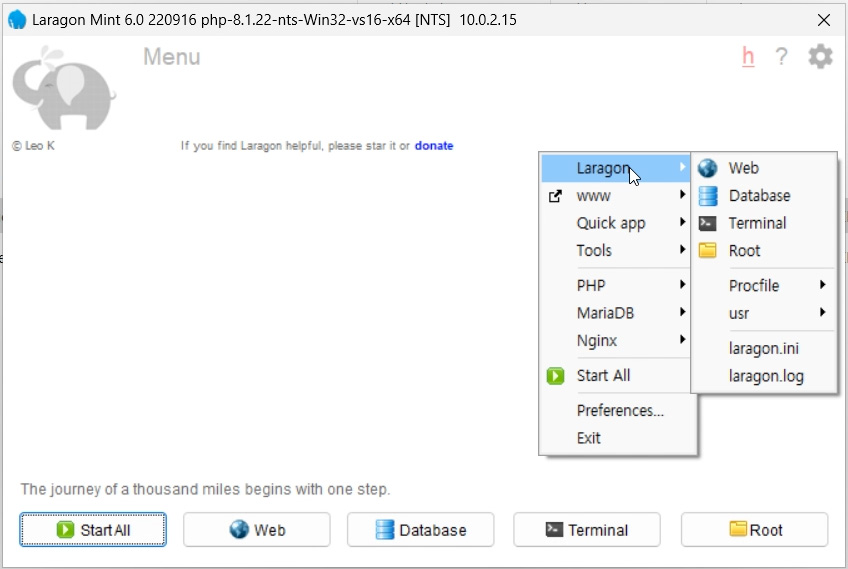Image resolution: width=848 pixels, height=569 pixels.
Task: Expand the PHP submenu arrow
Action: click(683, 284)
